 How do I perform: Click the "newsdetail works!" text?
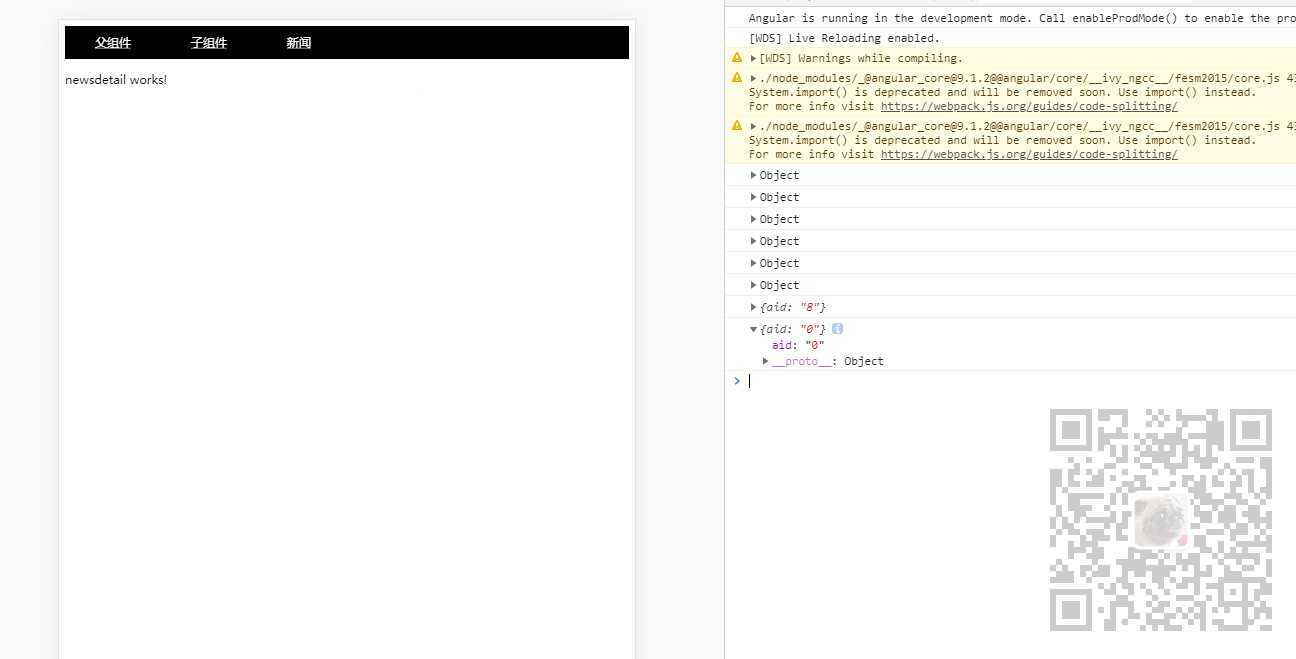(x=116, y=80)
